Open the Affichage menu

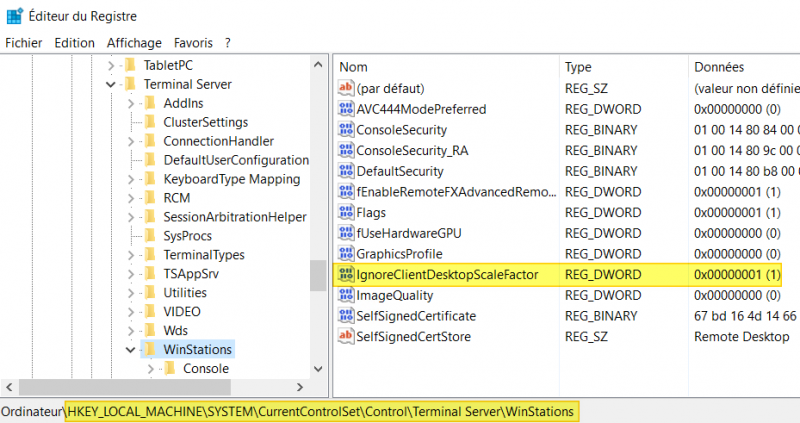(x=134, y=43)
